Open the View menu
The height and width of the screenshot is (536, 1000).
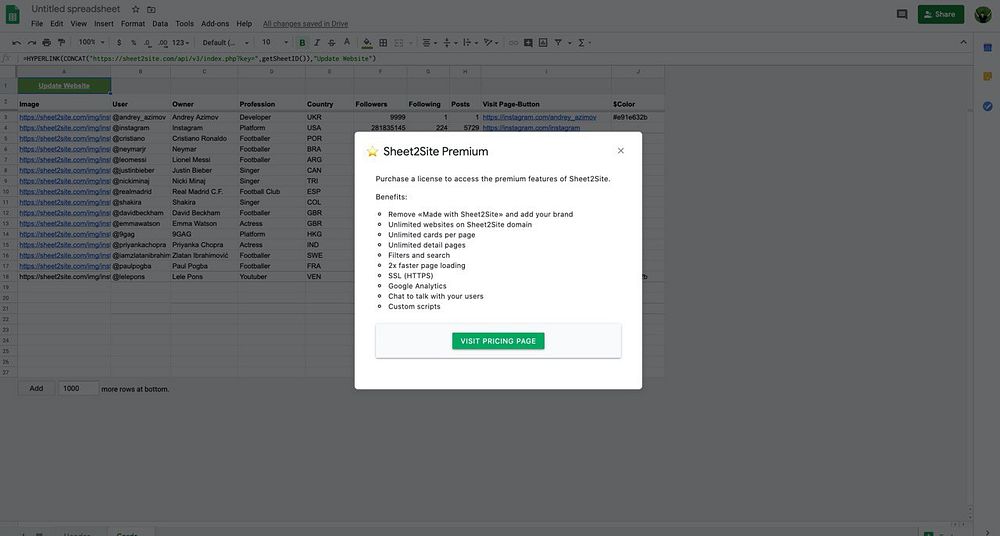(78, 24)
